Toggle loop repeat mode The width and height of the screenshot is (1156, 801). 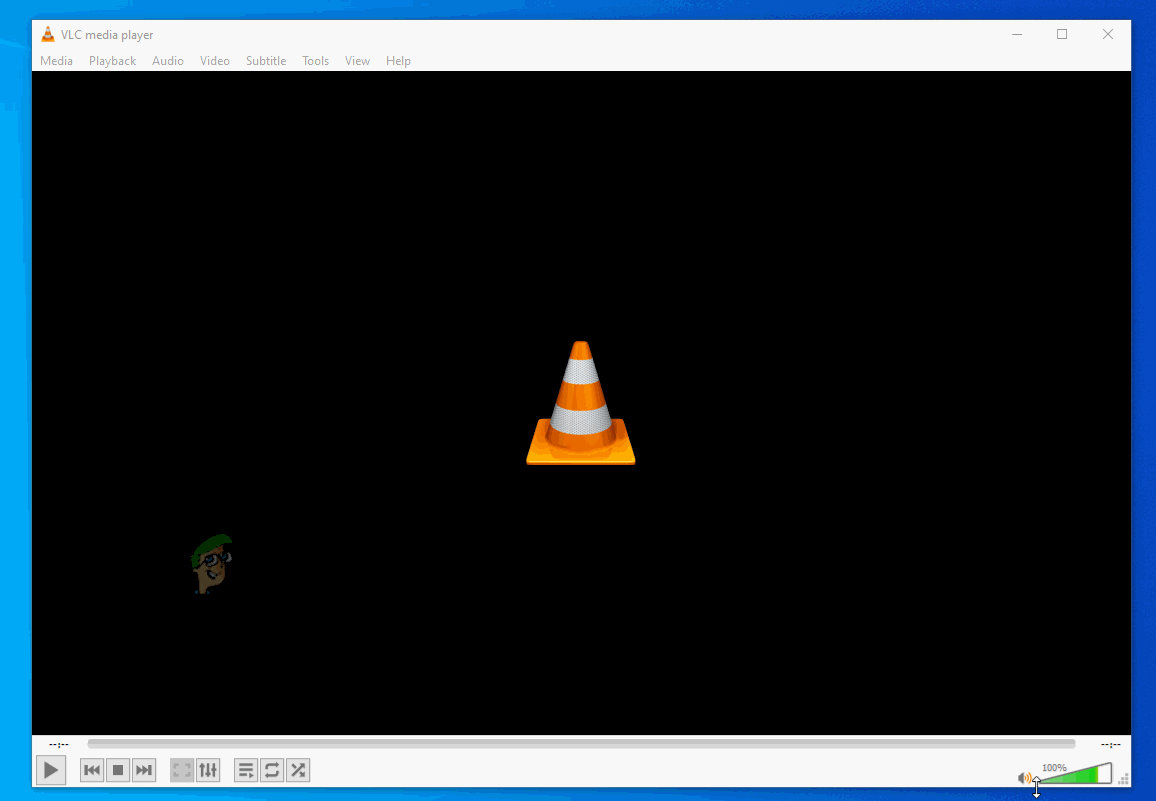pyautogui.click(x=272, y=771)
